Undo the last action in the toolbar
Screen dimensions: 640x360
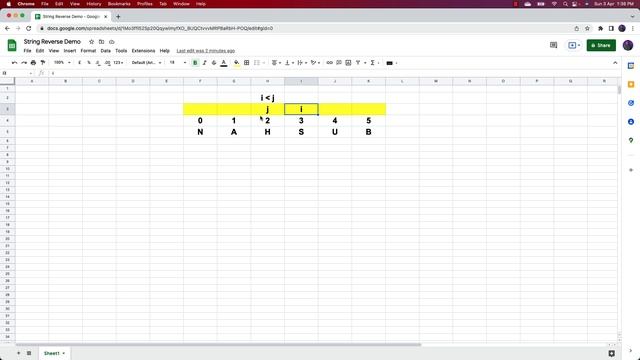coord(14,63)
